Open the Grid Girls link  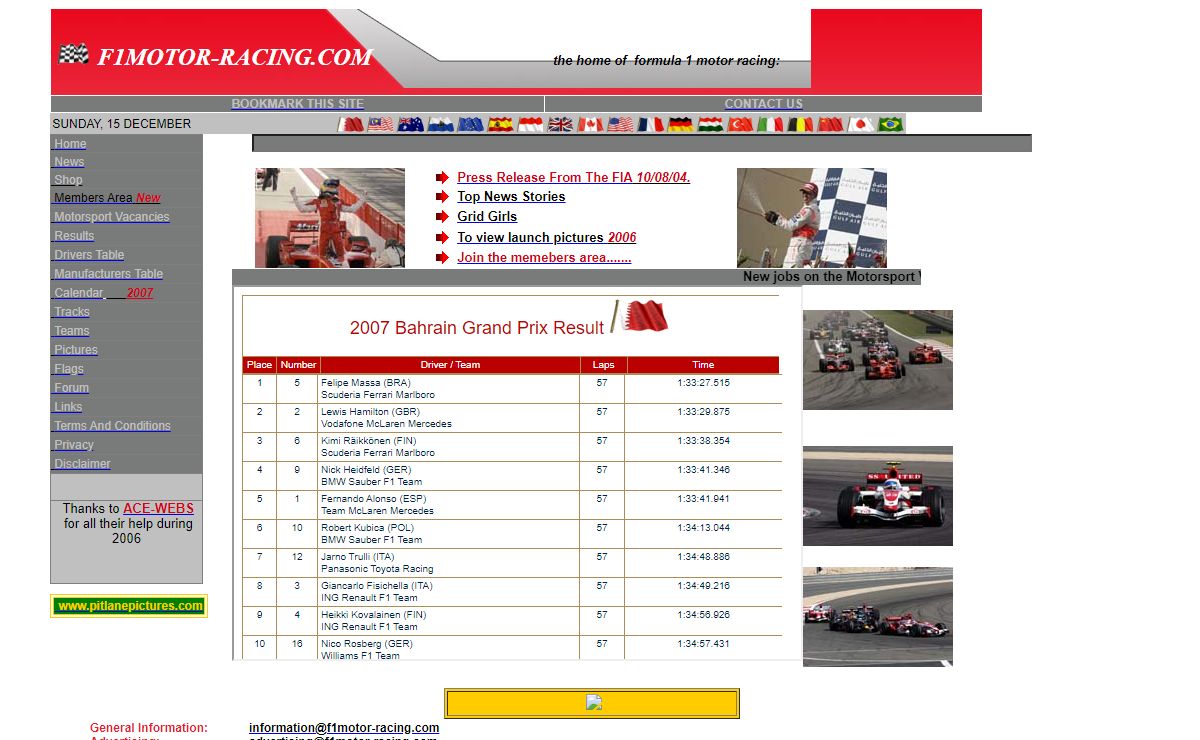tap(487, 217)
